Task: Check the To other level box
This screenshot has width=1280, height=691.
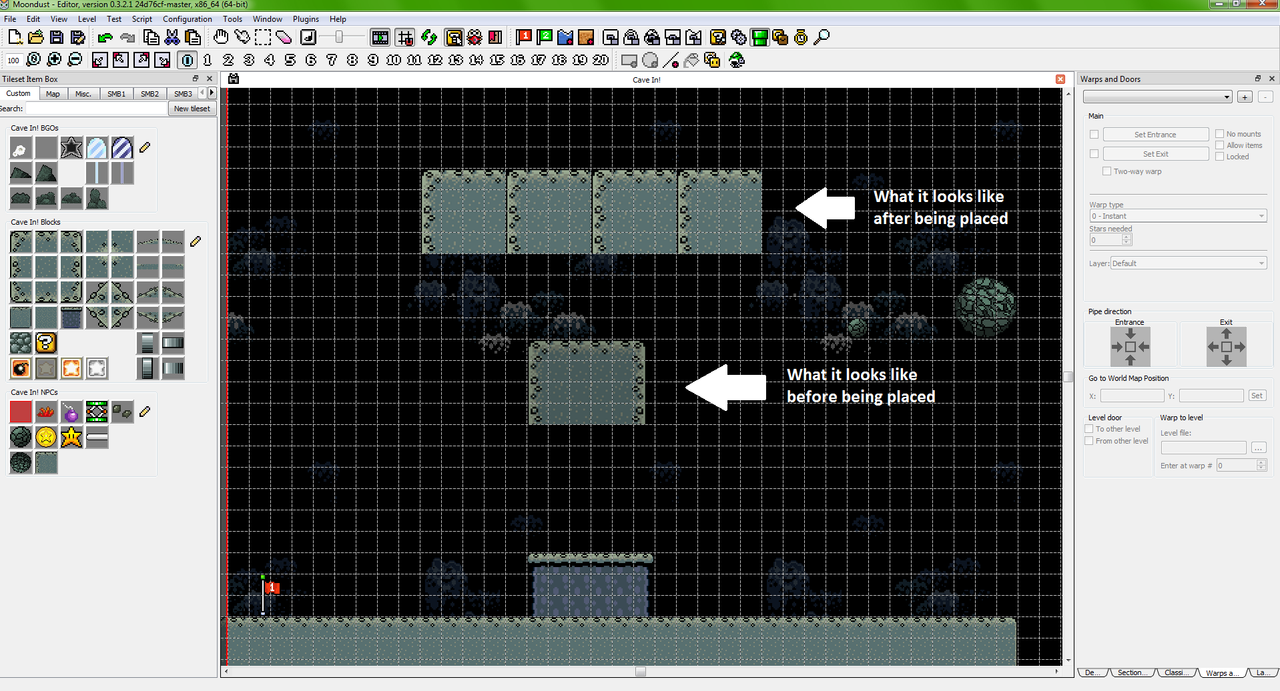Action: pos(1089,429)
